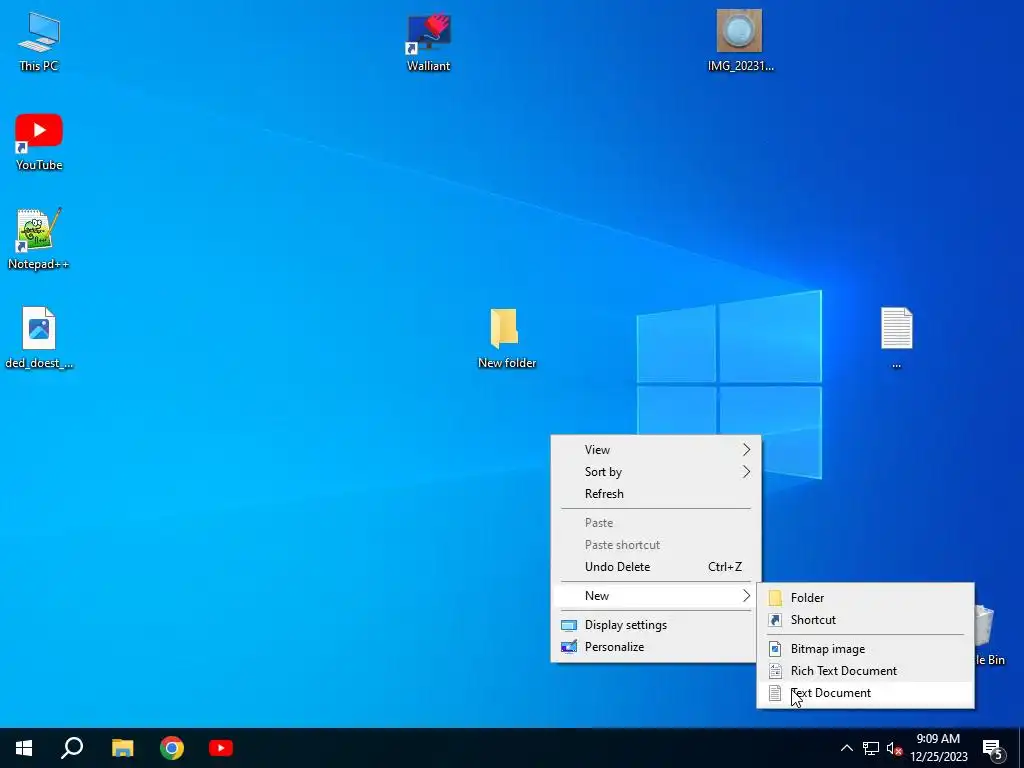Click the Ctrl+Z shortcut label

coord(725,567)
